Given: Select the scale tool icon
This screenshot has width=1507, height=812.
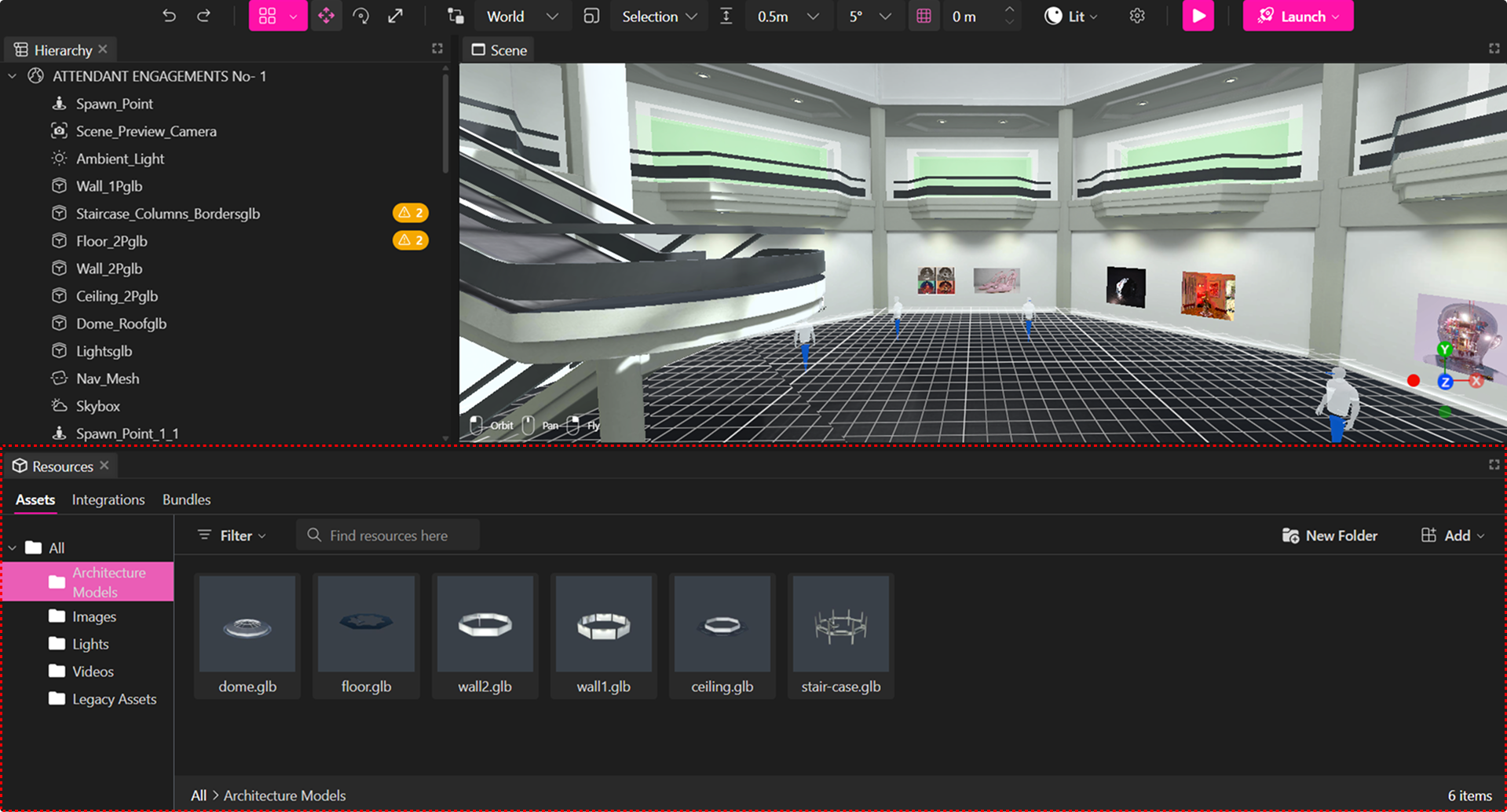Looking at the screenshot, I should click(x=396, y=16).
